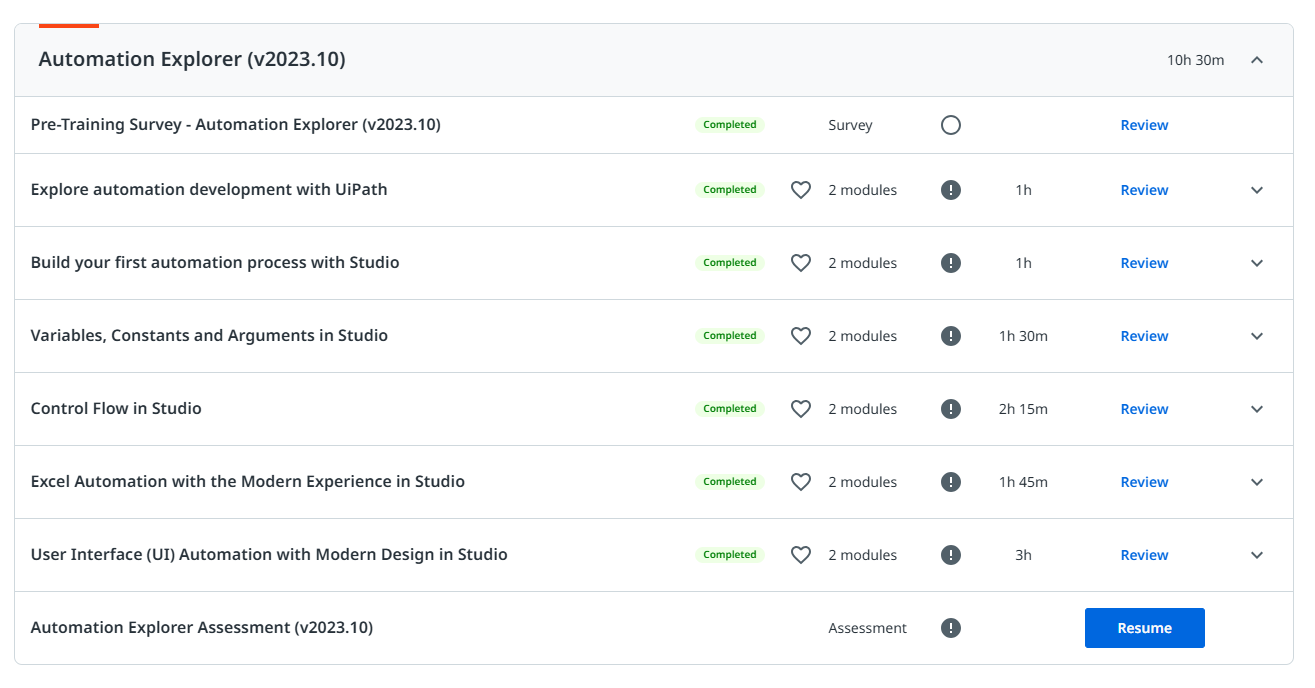The height and width of the screenshot is (688, 1315).
Task: Click Review for Explore automation development with UiPath
Action: pos(1144,190)
